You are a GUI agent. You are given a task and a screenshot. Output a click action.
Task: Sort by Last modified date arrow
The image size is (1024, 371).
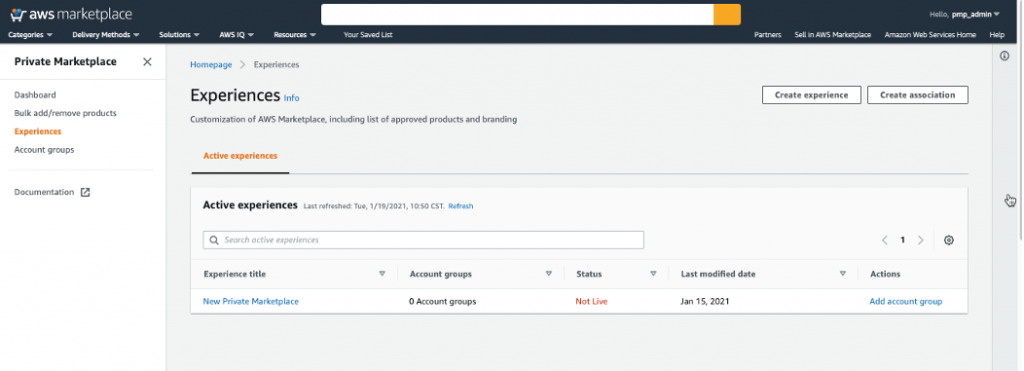pos(842,274)
